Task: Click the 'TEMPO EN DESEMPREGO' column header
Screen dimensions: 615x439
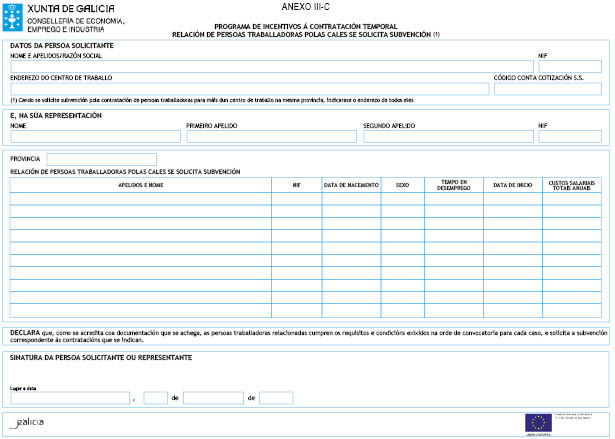Action: [x=454, y=185]
